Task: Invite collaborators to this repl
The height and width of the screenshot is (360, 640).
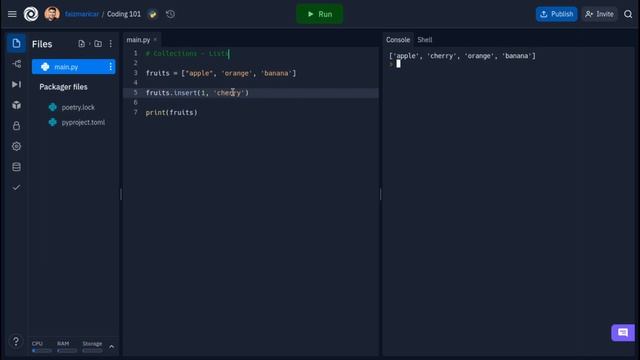Action: 599,14
